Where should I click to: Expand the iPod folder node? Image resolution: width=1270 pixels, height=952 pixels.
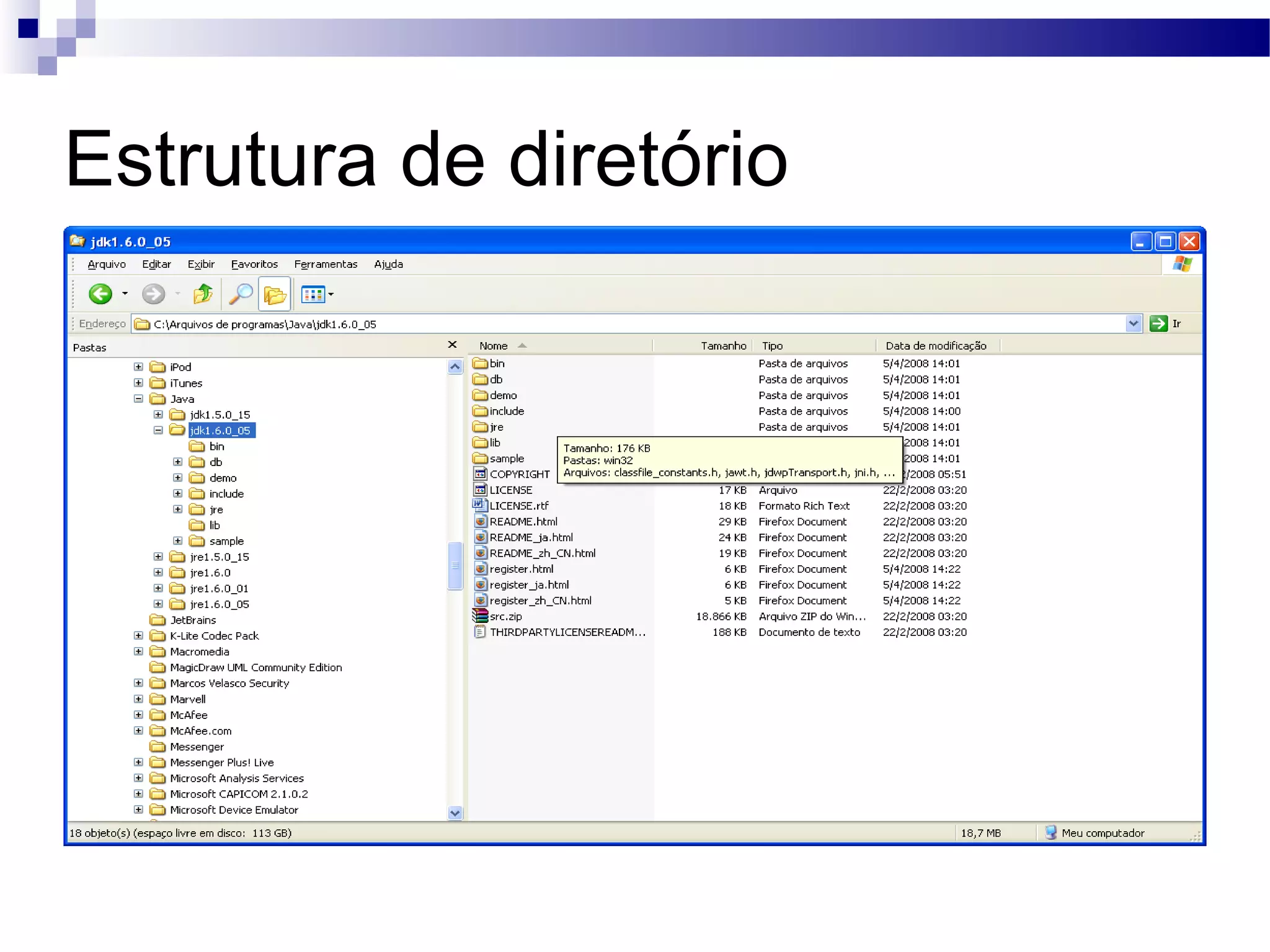(138, 367)
